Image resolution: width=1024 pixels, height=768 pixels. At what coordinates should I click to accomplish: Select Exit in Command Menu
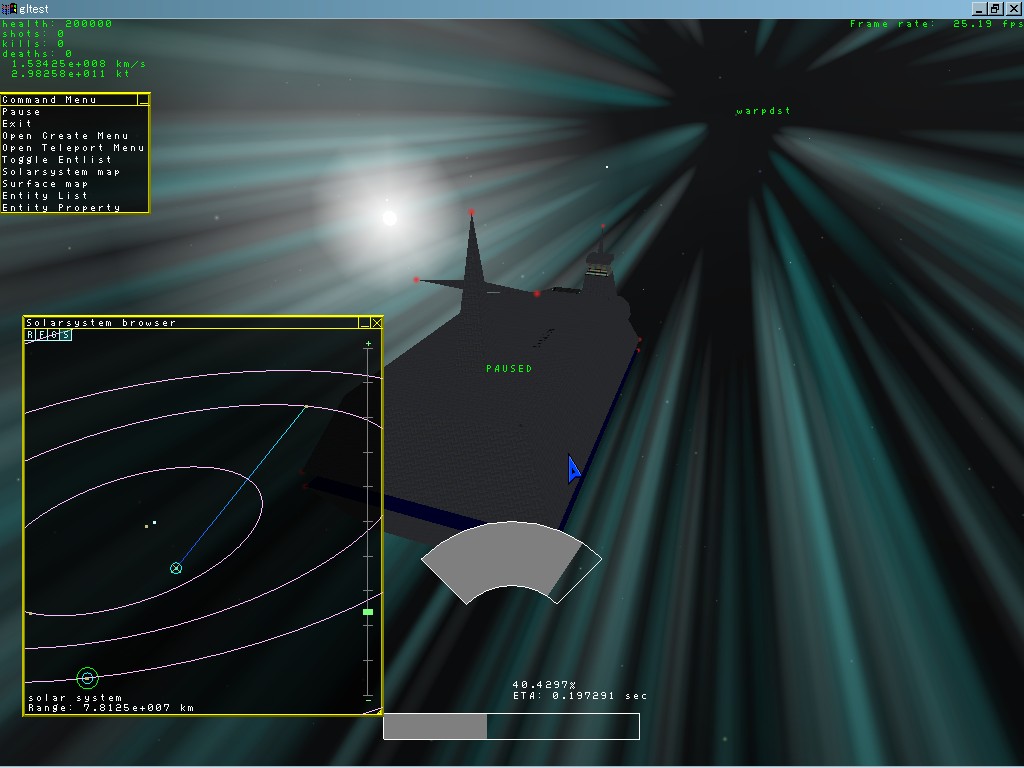[x=75, y=123]
